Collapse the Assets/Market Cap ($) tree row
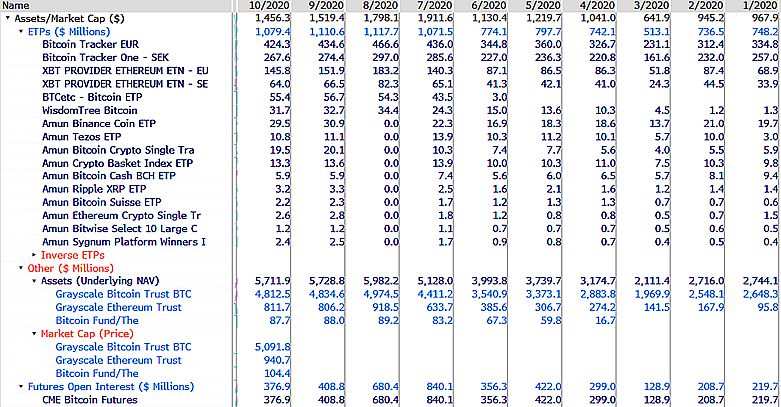The width and height of the screenshot is (781, 407). pos(7,18)
